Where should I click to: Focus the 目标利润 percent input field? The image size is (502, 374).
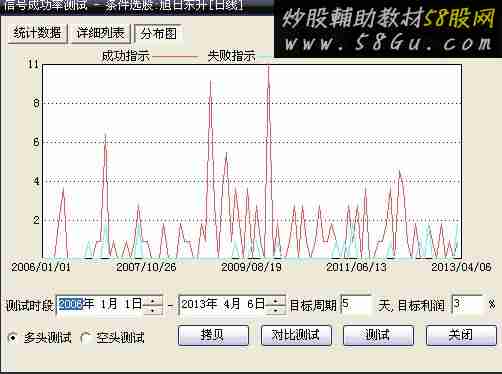467,305
